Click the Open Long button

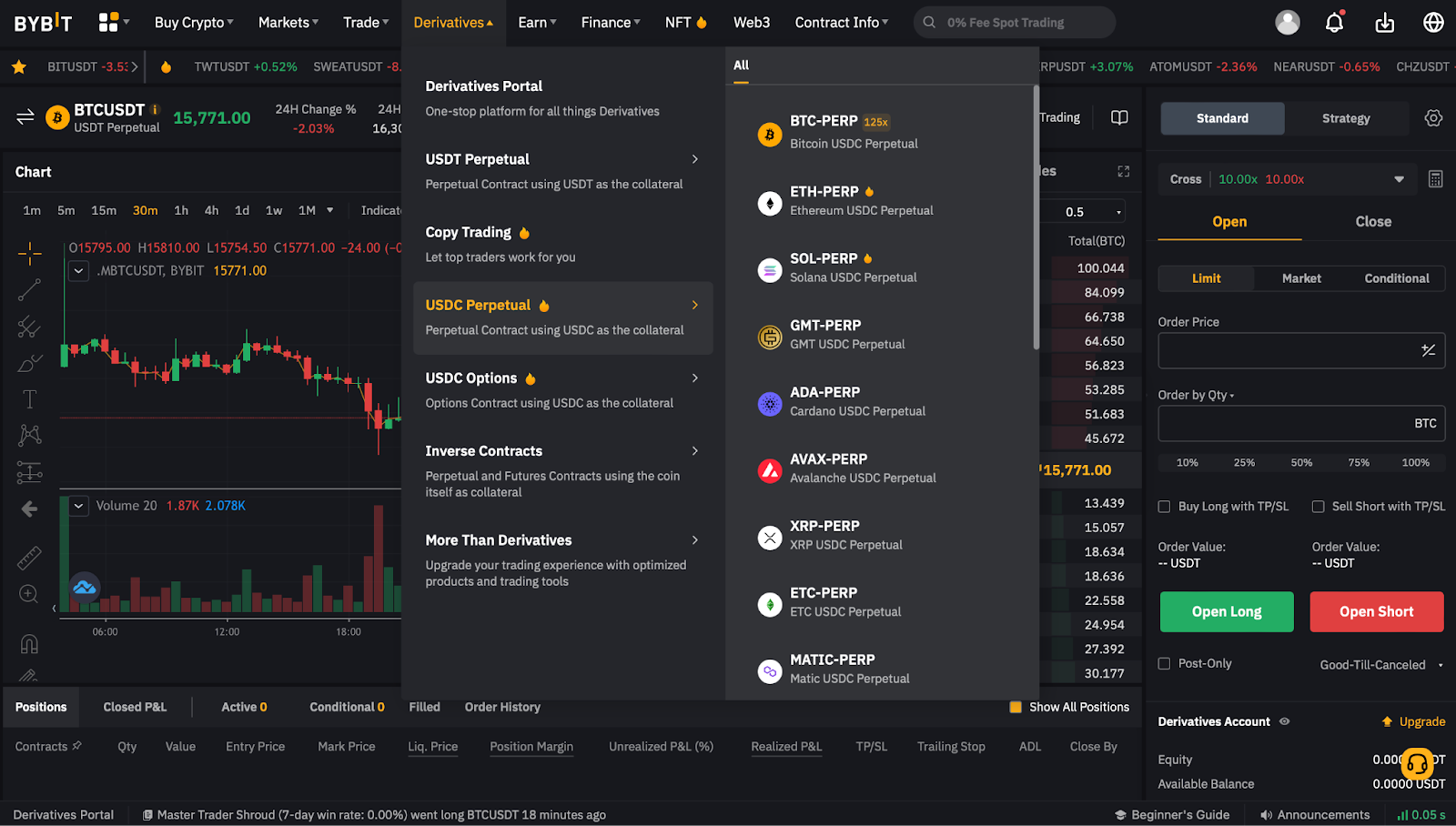click(1227, 612)
